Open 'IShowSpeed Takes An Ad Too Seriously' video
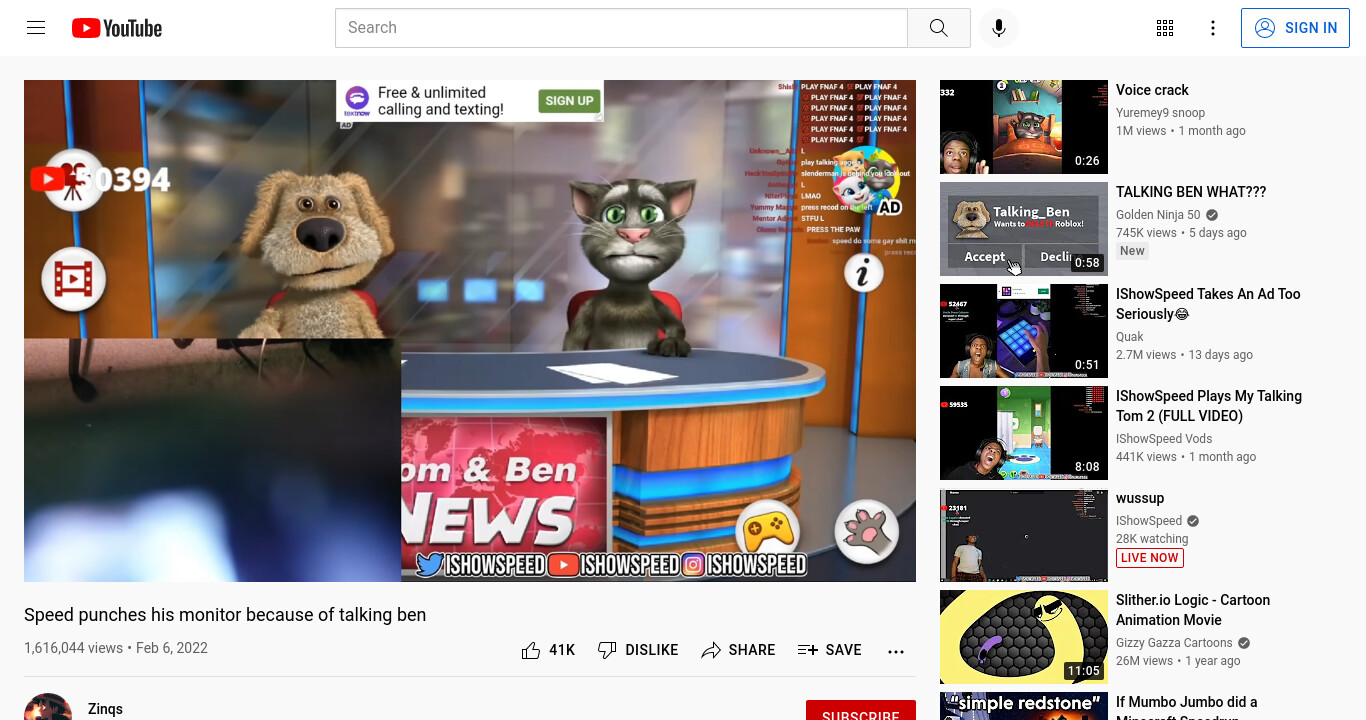Viewport: 1366px width, 720px height. point(1208,304)
